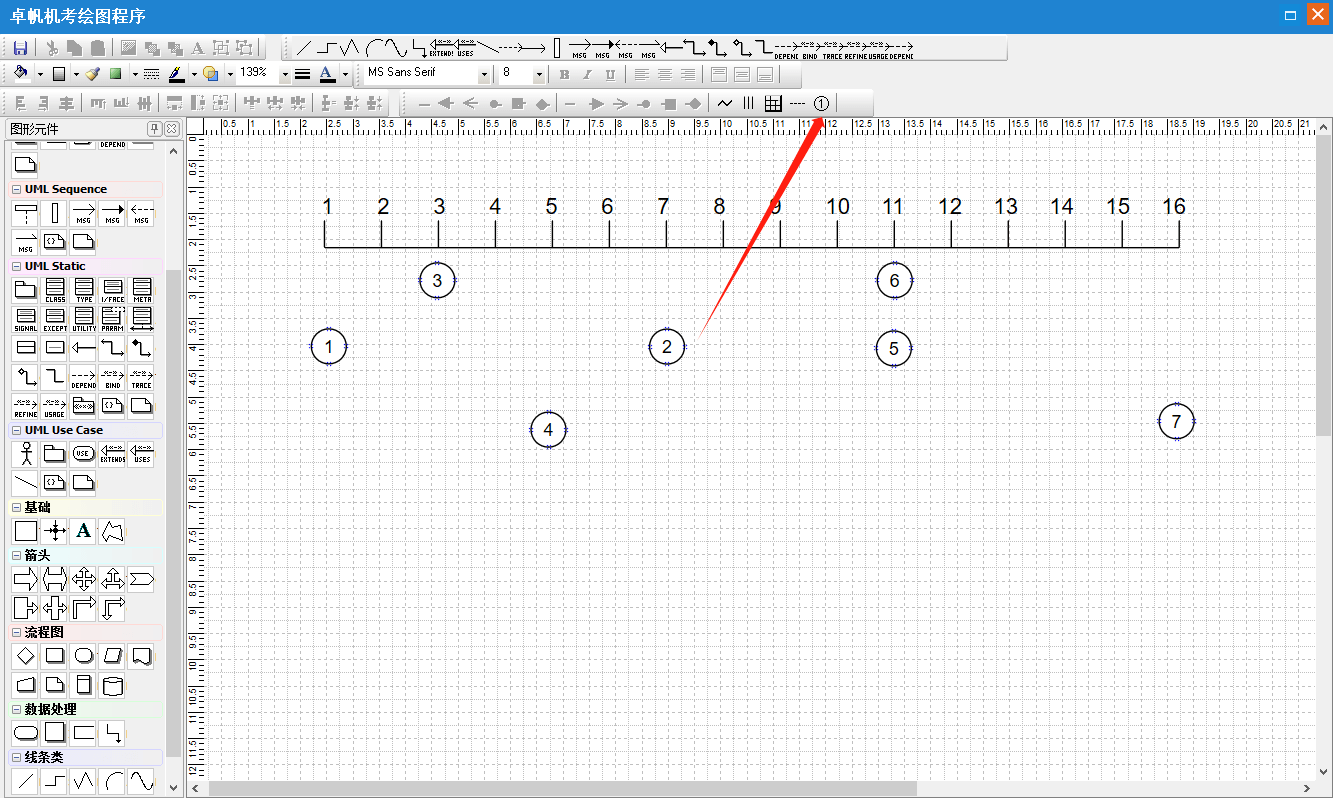Open the font color A dropdown arrow
The width and height of the screenshot is (1333, 798).
point(345,74)
